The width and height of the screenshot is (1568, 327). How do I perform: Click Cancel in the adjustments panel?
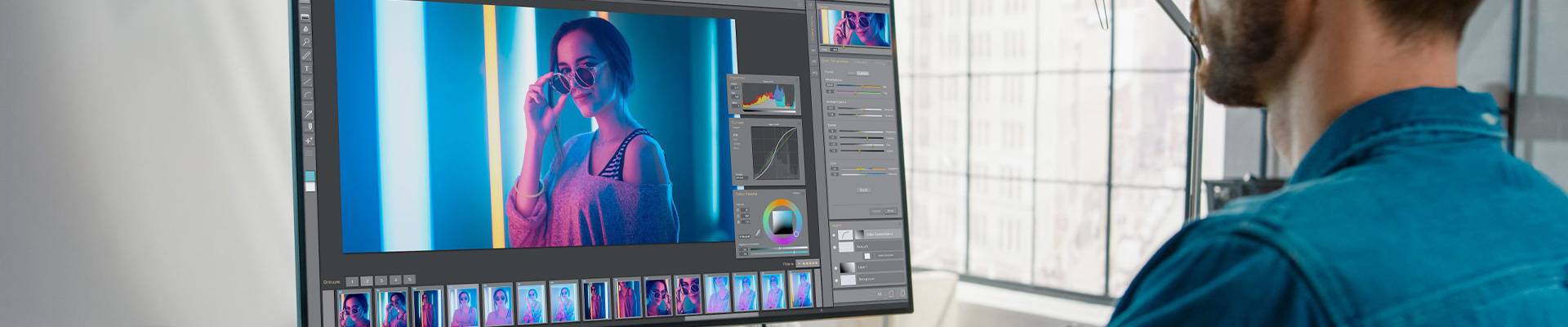point(875,211)
